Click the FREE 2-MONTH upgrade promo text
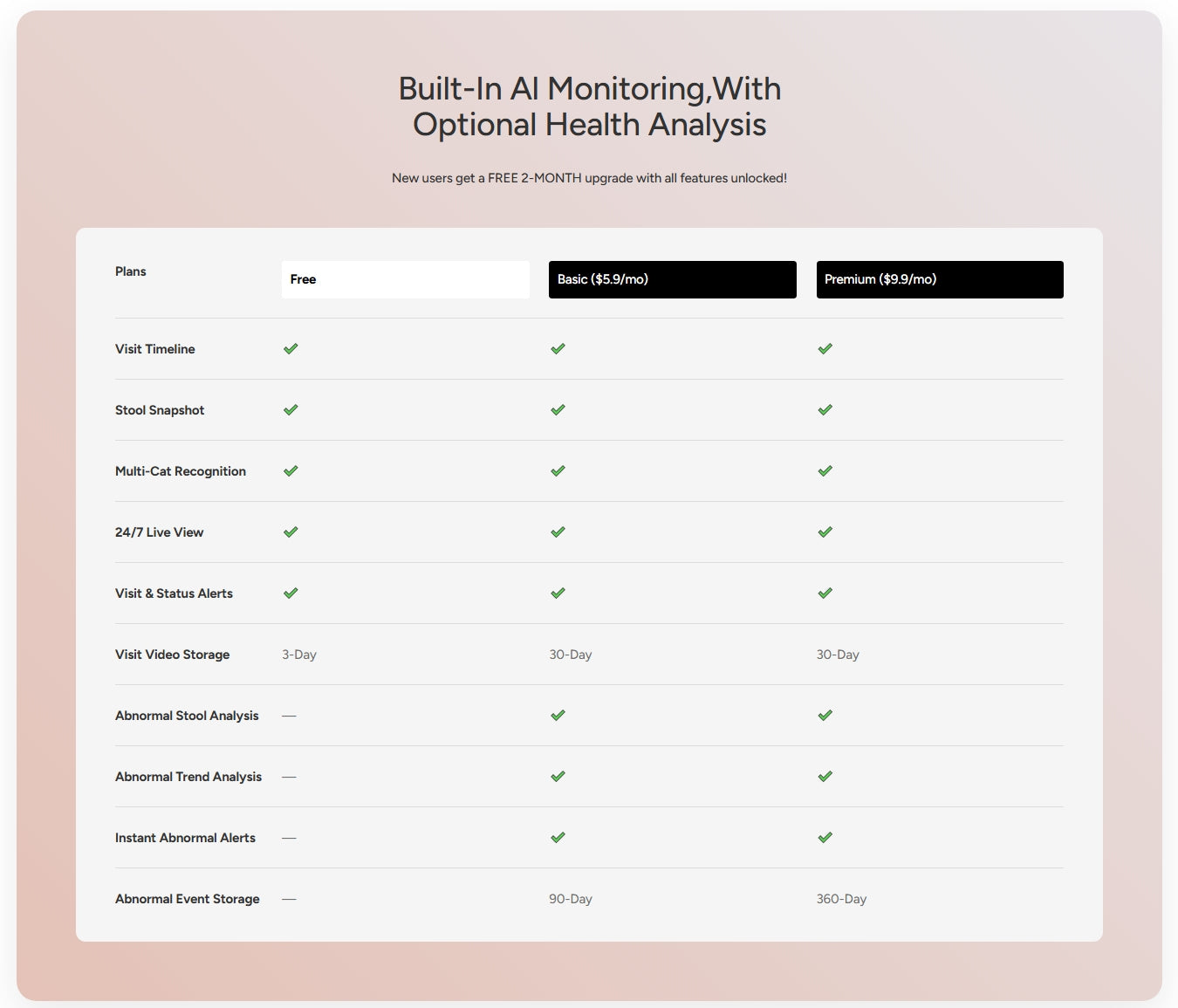The width and height of the screenshot is (1178, 1008). (x=589, y=178)
